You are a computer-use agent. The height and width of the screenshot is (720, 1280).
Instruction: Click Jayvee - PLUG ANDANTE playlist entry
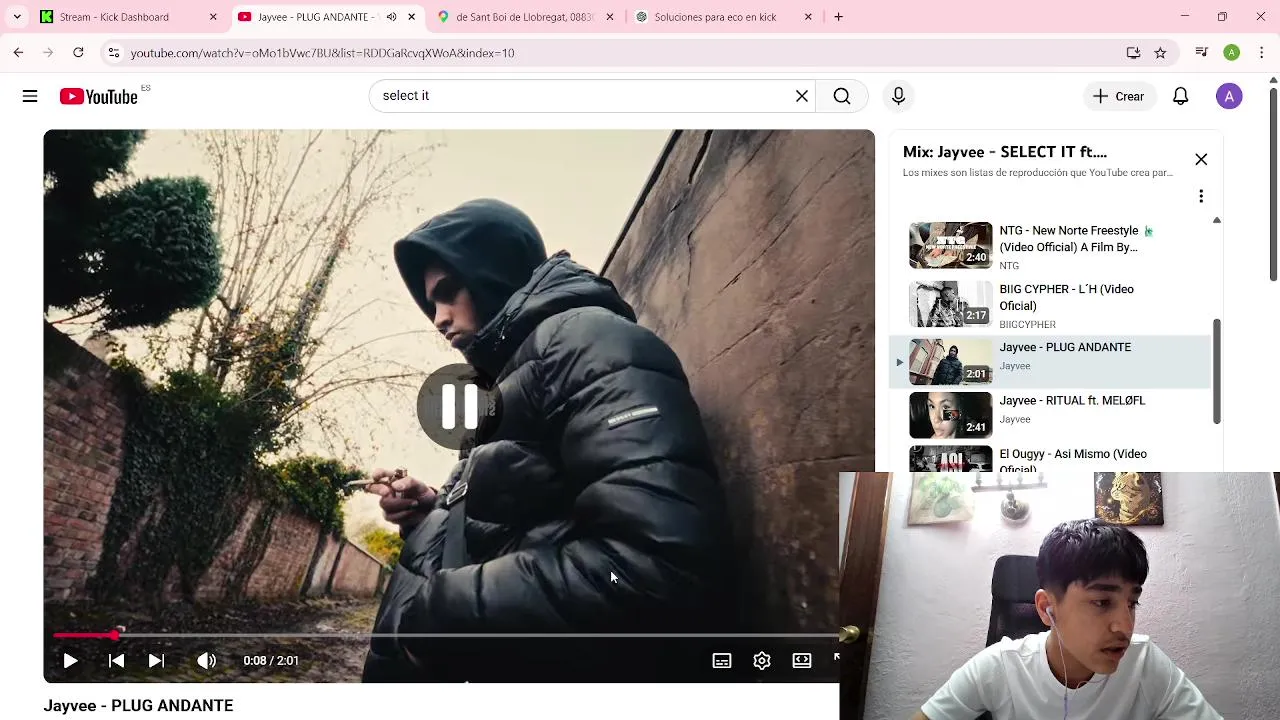click(x=1050, y=361)
